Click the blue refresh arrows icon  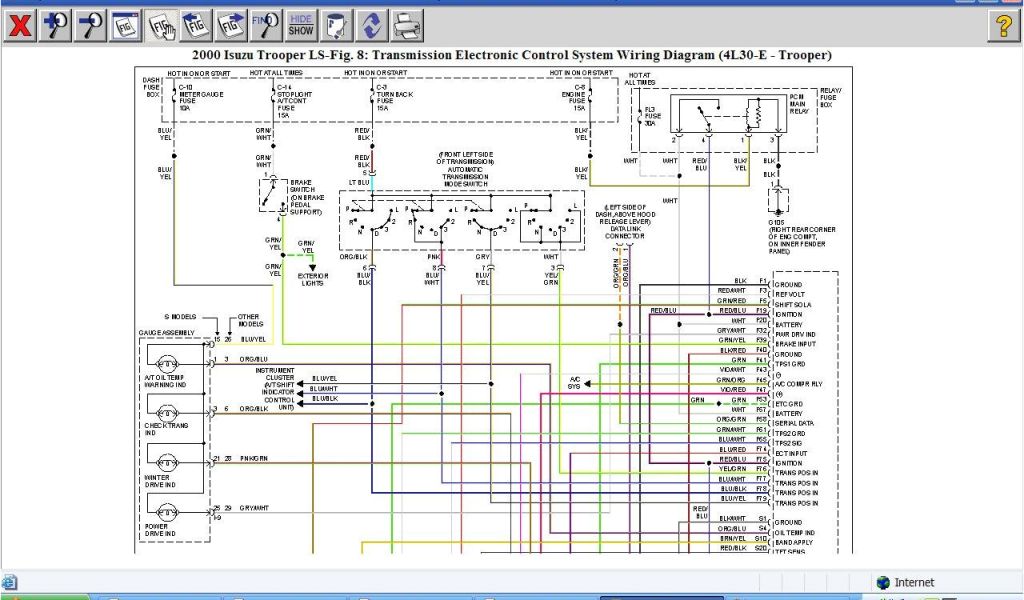pyautogui.click(x=372, y=25)
